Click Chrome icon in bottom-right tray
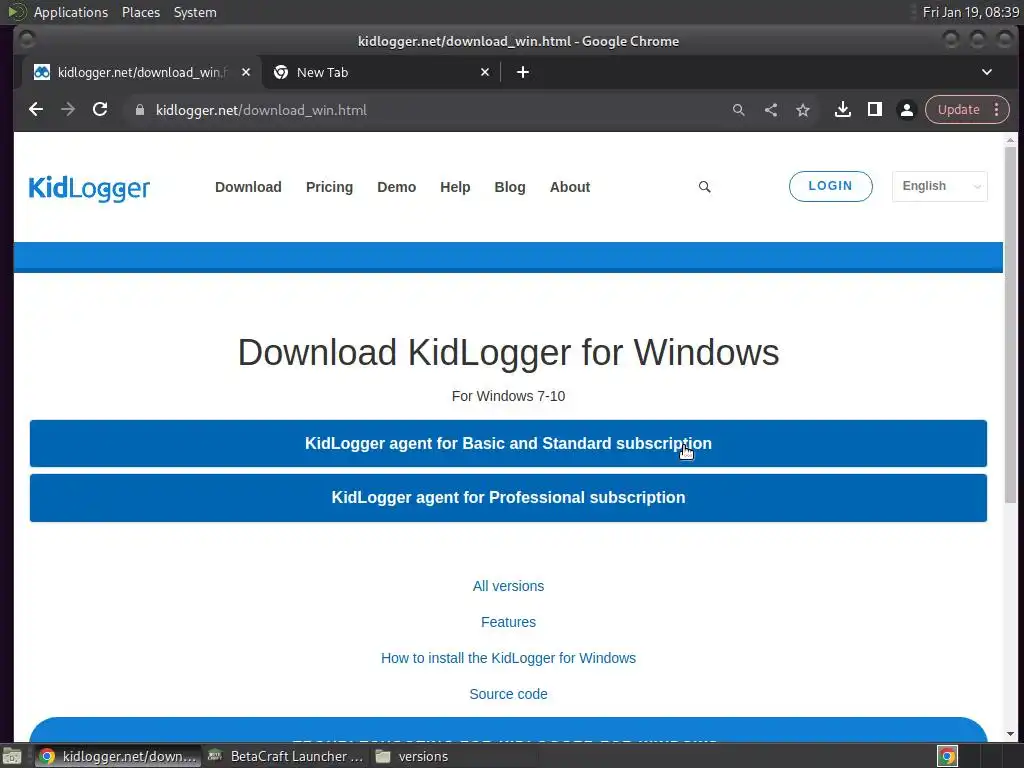 pyautogui.click(x=947, y=756)
